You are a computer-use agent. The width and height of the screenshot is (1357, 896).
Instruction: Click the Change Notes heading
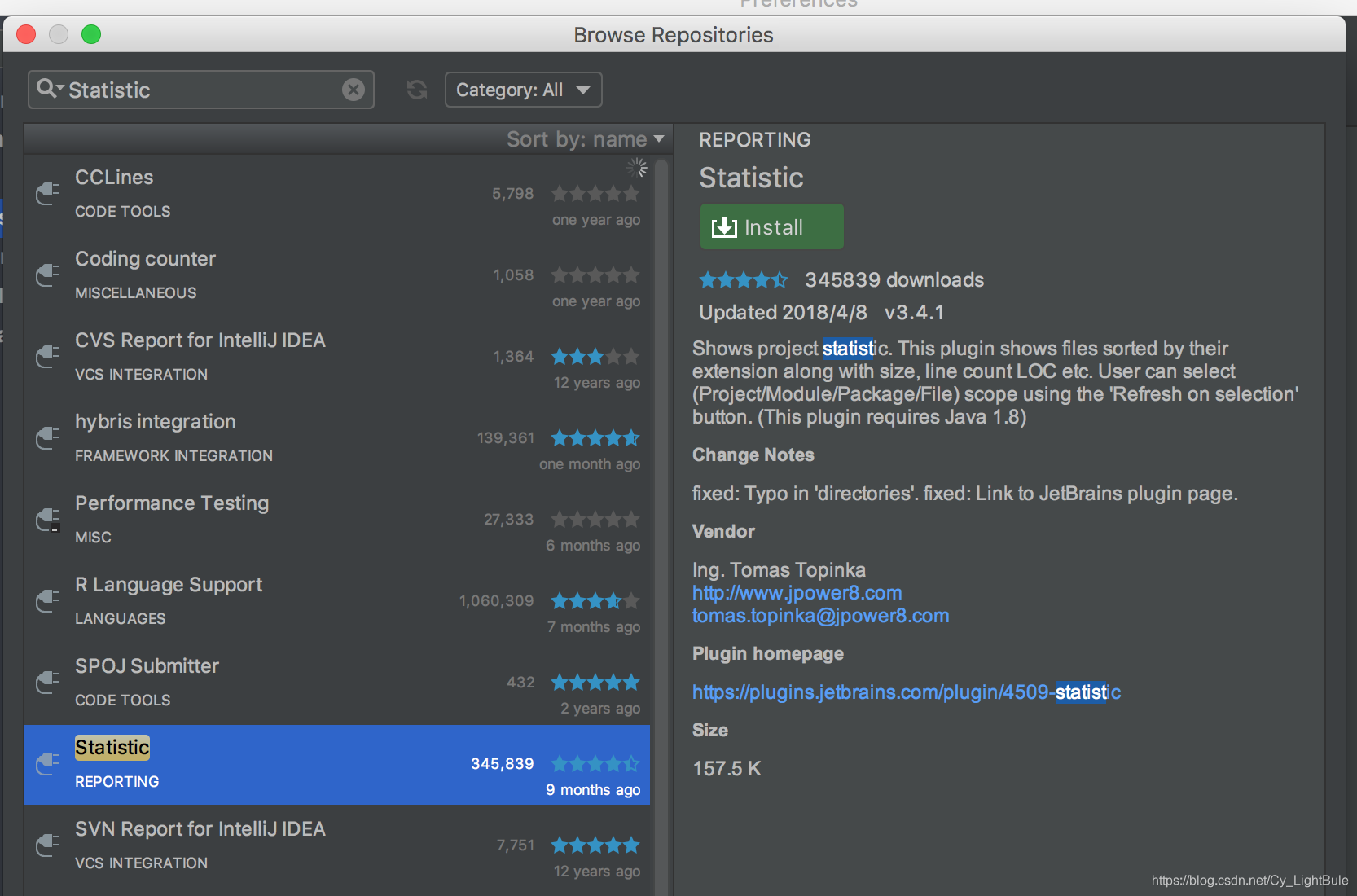coord(753,455)
